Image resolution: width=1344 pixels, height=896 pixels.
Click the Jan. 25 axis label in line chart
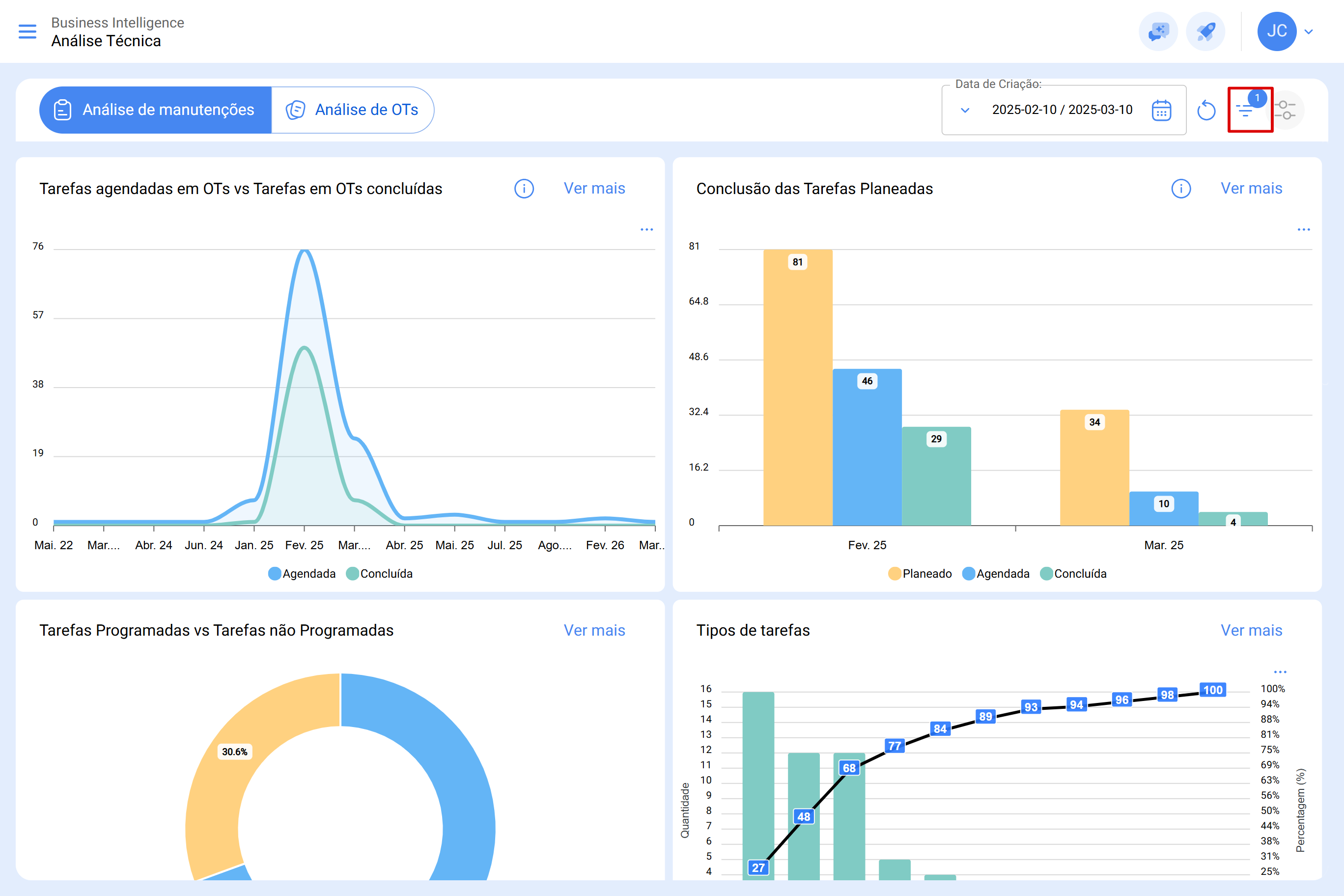253,545
